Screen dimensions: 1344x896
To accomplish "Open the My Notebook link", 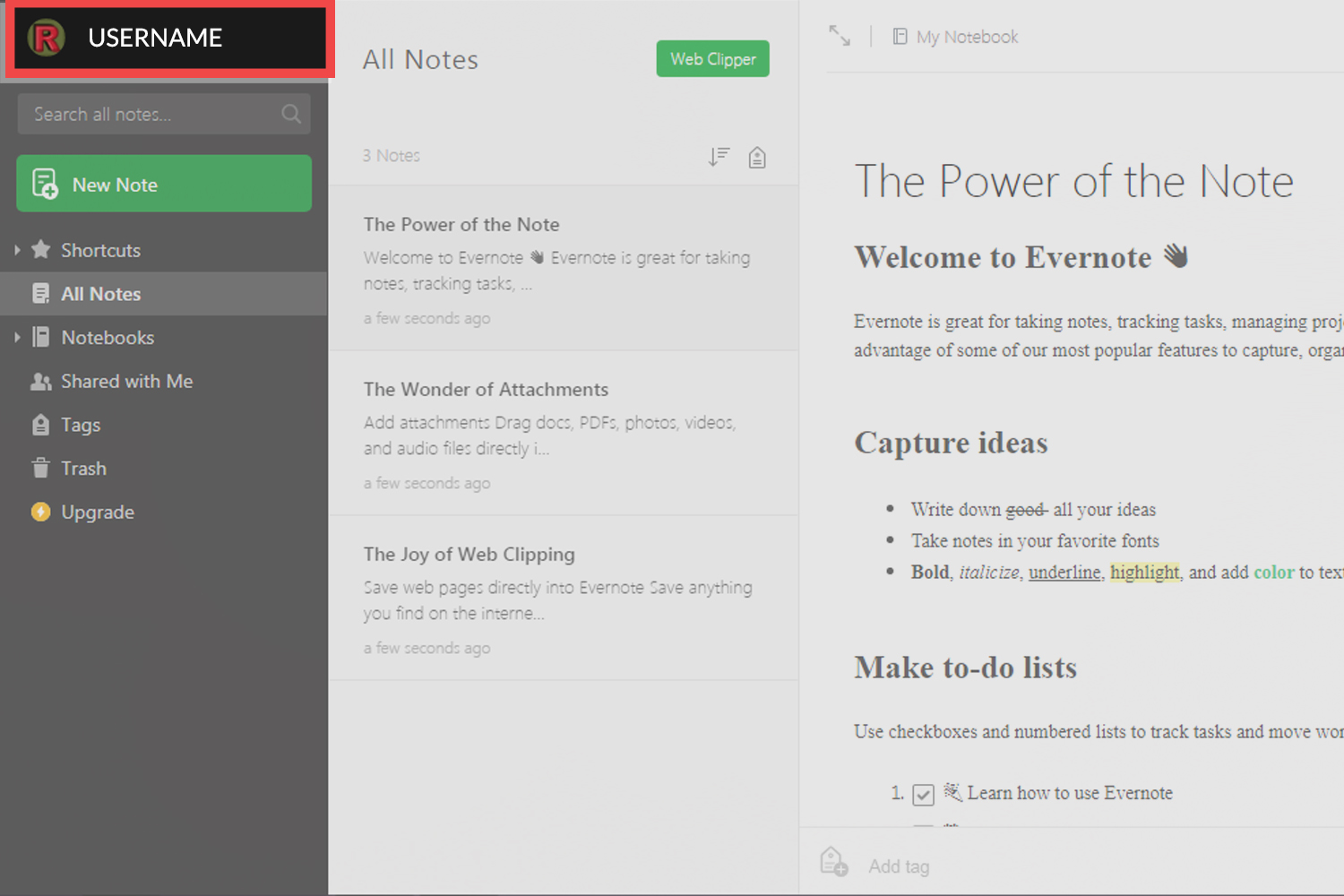I will [x=967, y=37].
